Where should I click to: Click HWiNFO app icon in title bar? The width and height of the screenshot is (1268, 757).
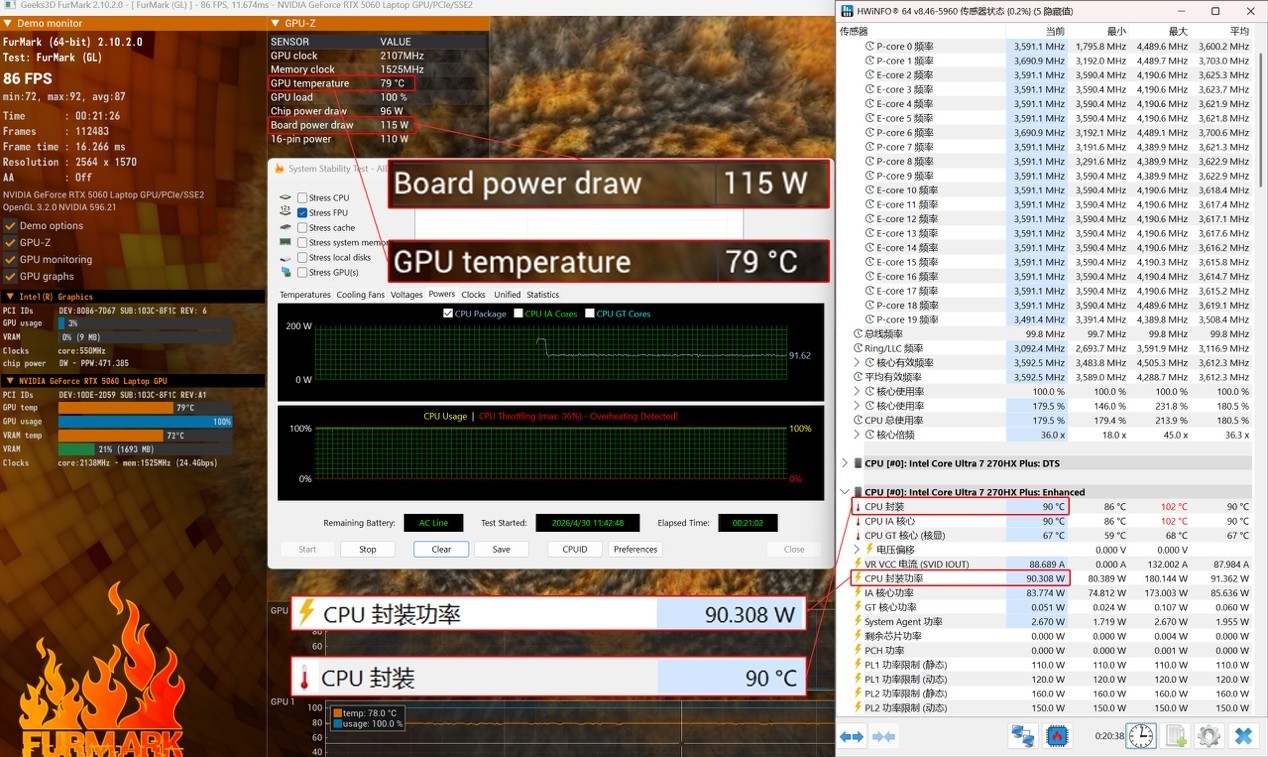pos(847,11)
